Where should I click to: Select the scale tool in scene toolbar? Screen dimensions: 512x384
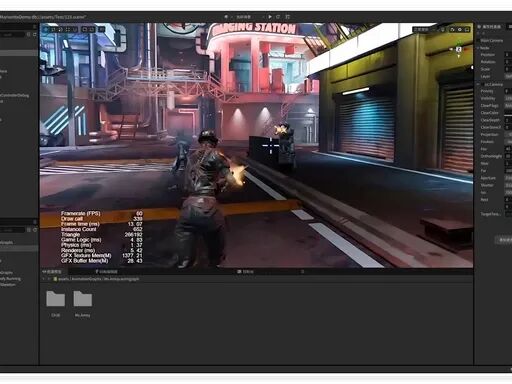tap(60, 29)
